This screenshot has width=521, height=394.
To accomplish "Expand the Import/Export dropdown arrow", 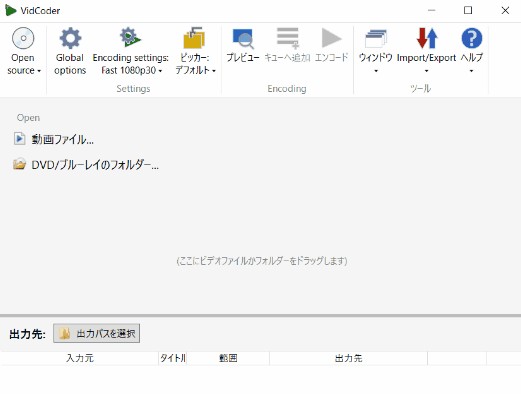I will click(426, 71).
